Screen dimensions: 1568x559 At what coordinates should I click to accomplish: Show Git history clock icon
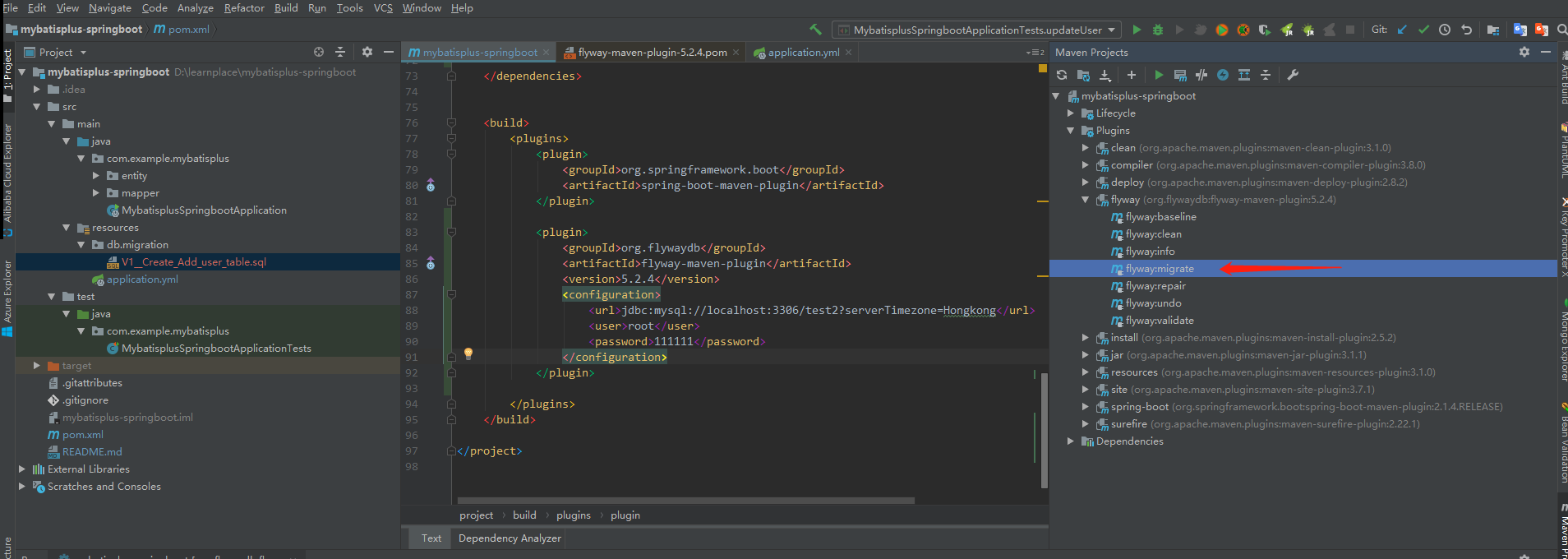point(1445,30)
